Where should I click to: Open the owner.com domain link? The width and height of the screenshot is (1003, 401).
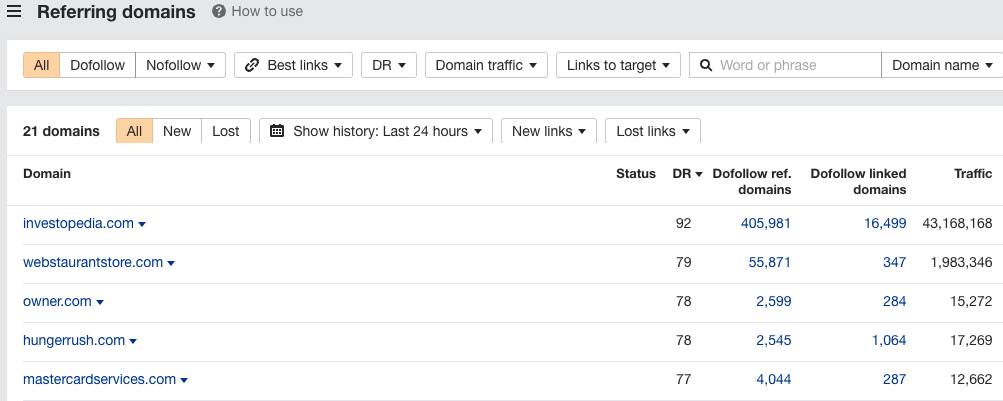(x=58, y=301)
